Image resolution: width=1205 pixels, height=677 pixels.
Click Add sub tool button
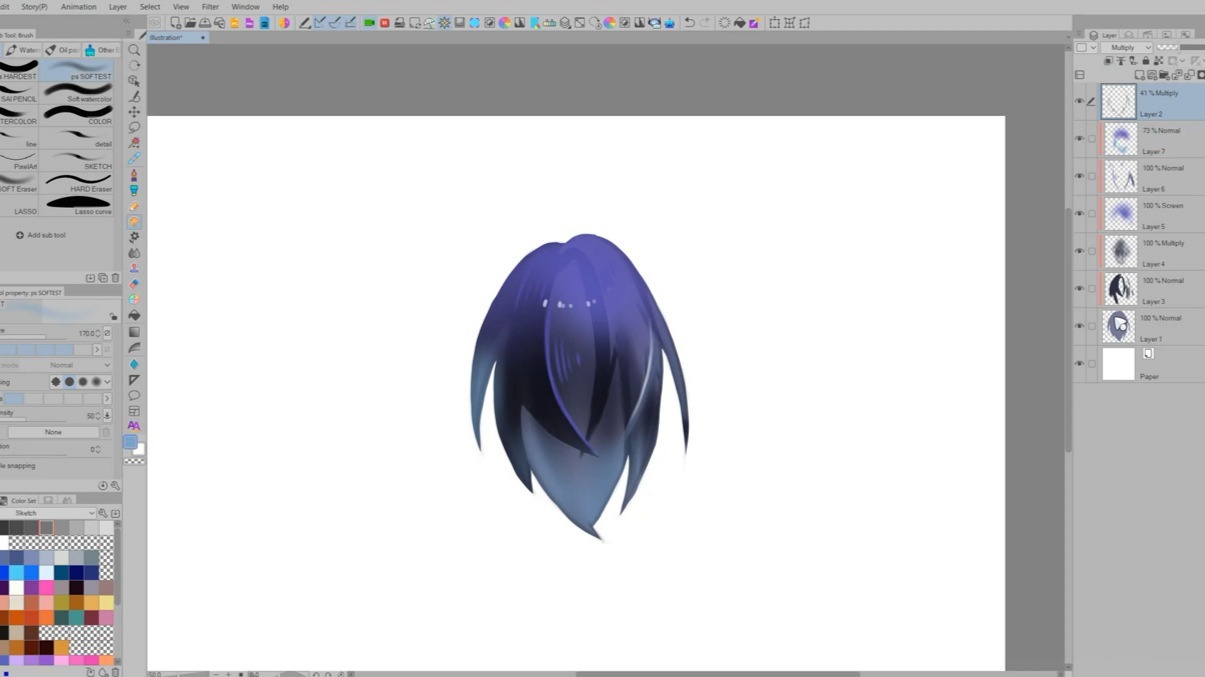[x=41, y=235]
